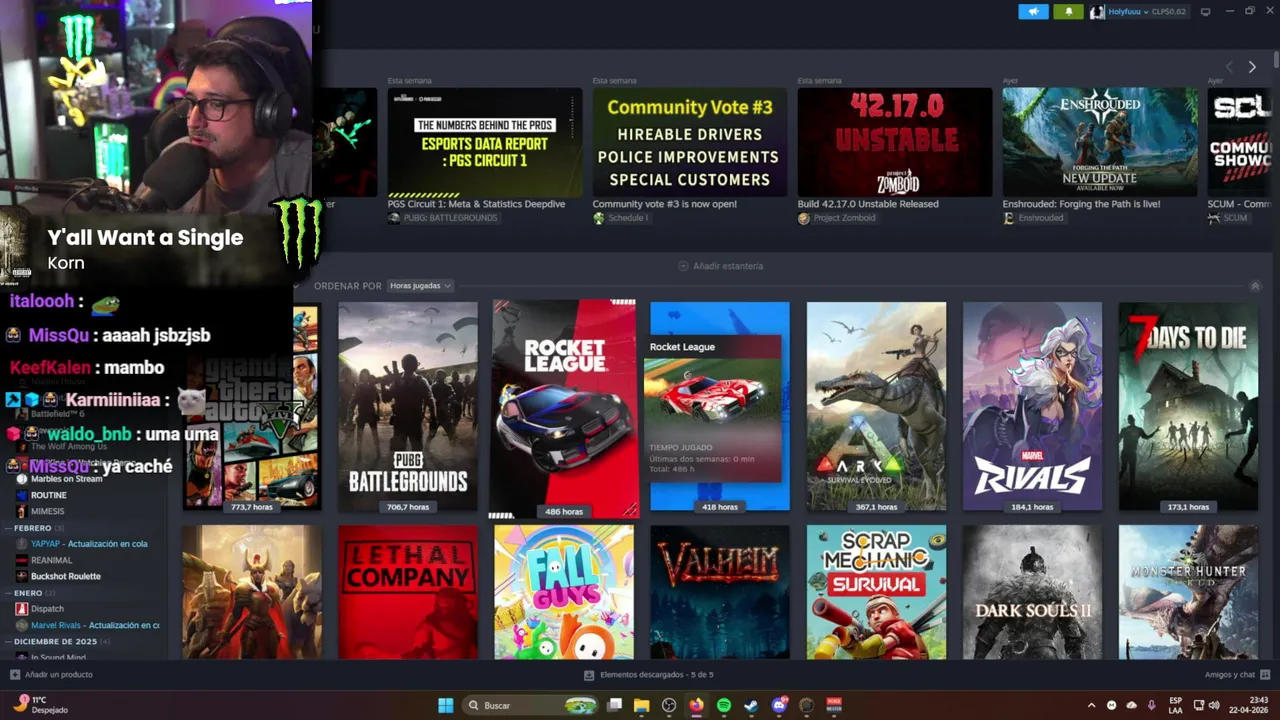The image size is (1280, 720).
Task: Click 'PGS Circuit 1: Meta & Statistics Deepdive' headline
Action: click(476, 204)
